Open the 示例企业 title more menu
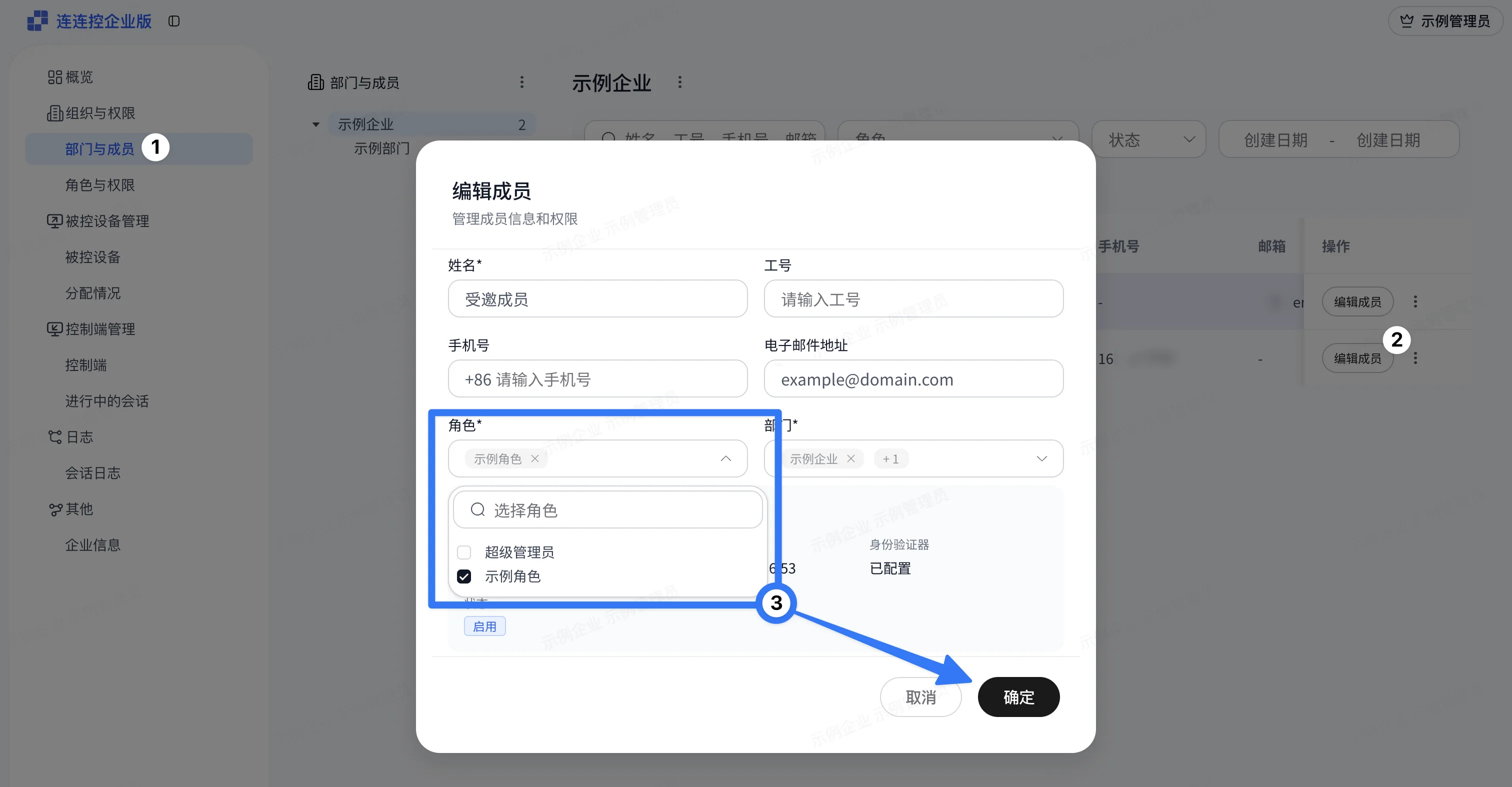1512x787 pixels. [679, 82]
